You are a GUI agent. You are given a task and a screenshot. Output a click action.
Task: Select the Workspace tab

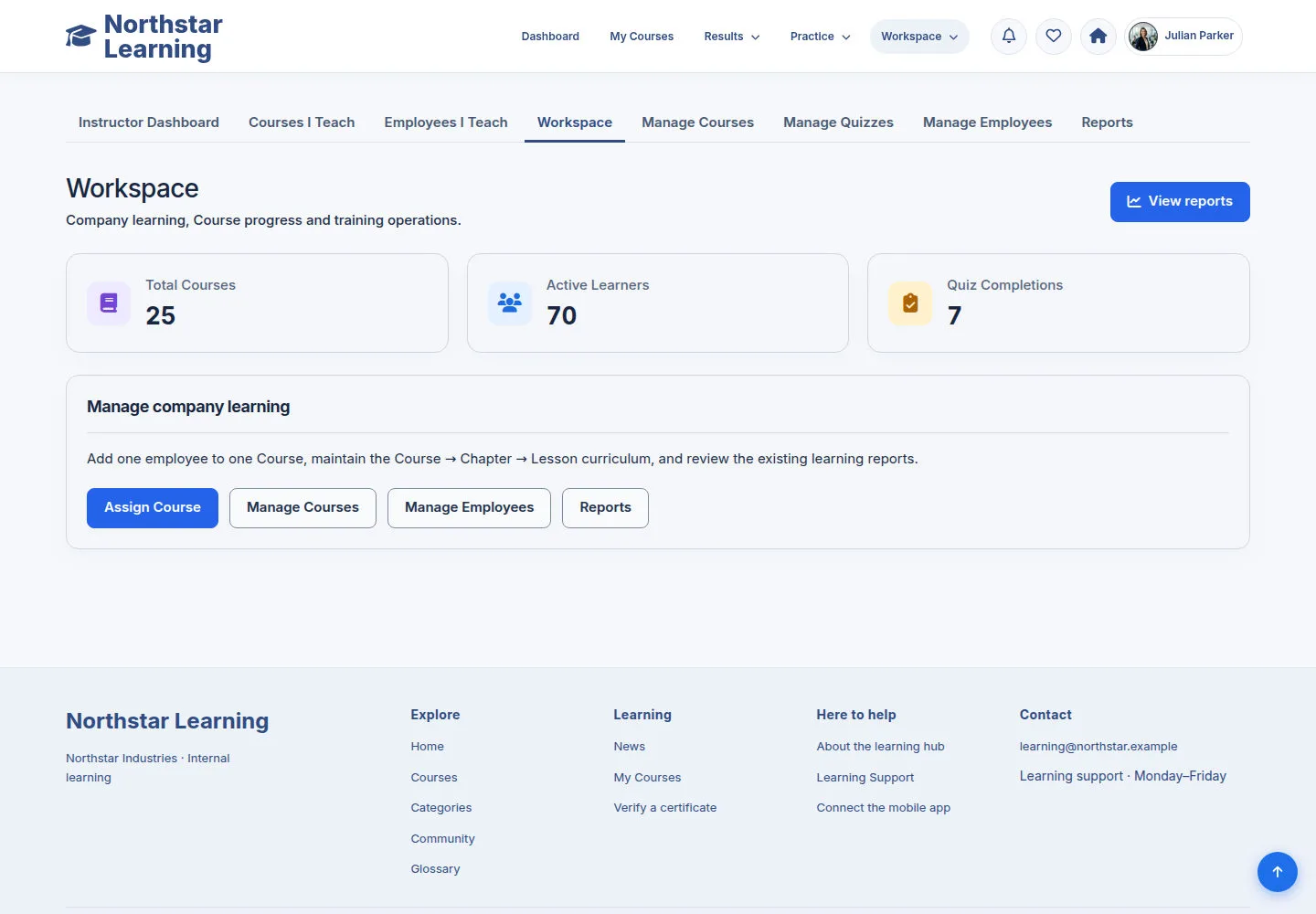point(575,122)
